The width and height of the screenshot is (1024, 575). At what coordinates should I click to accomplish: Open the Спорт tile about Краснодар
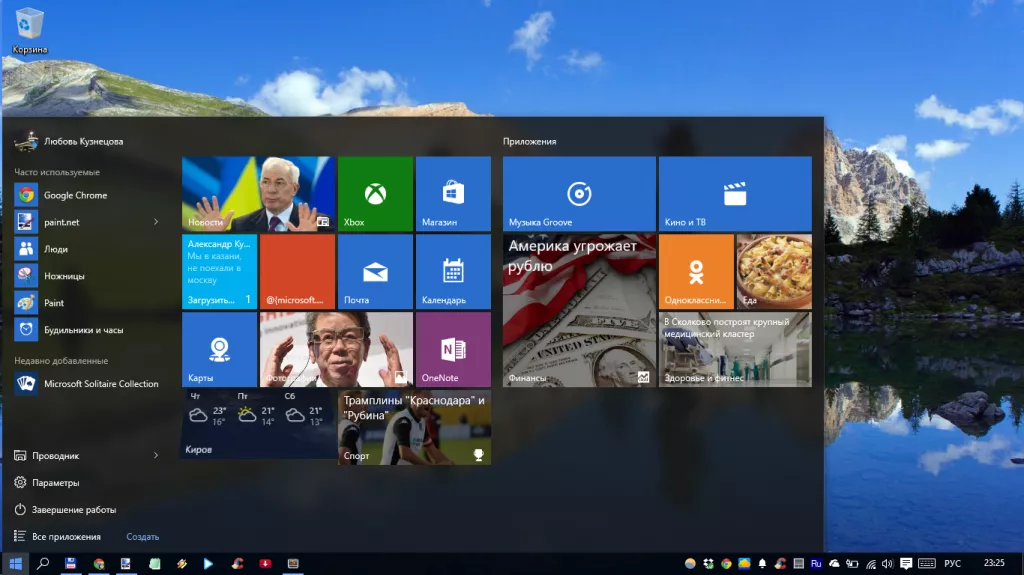point(414,427)
